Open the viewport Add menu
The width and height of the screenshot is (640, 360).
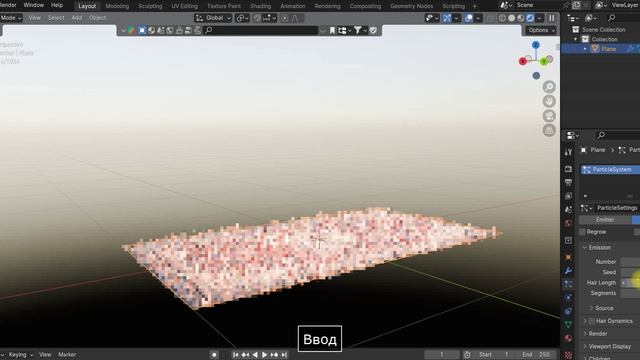pyautogui.click(x=77, y=18)
